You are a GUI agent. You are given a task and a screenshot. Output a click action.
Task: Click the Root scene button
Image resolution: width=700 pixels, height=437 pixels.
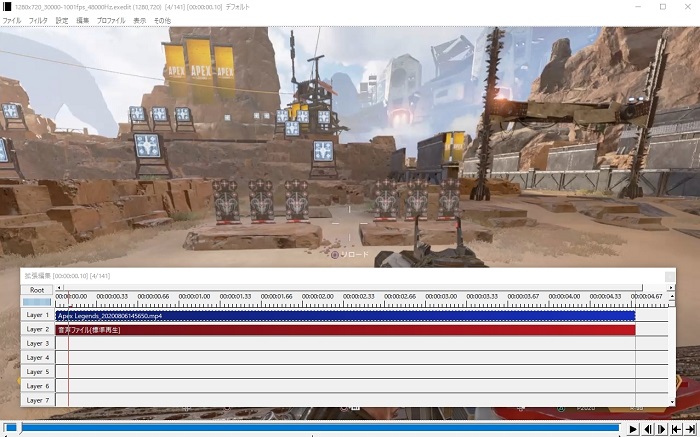click(37, 290)
